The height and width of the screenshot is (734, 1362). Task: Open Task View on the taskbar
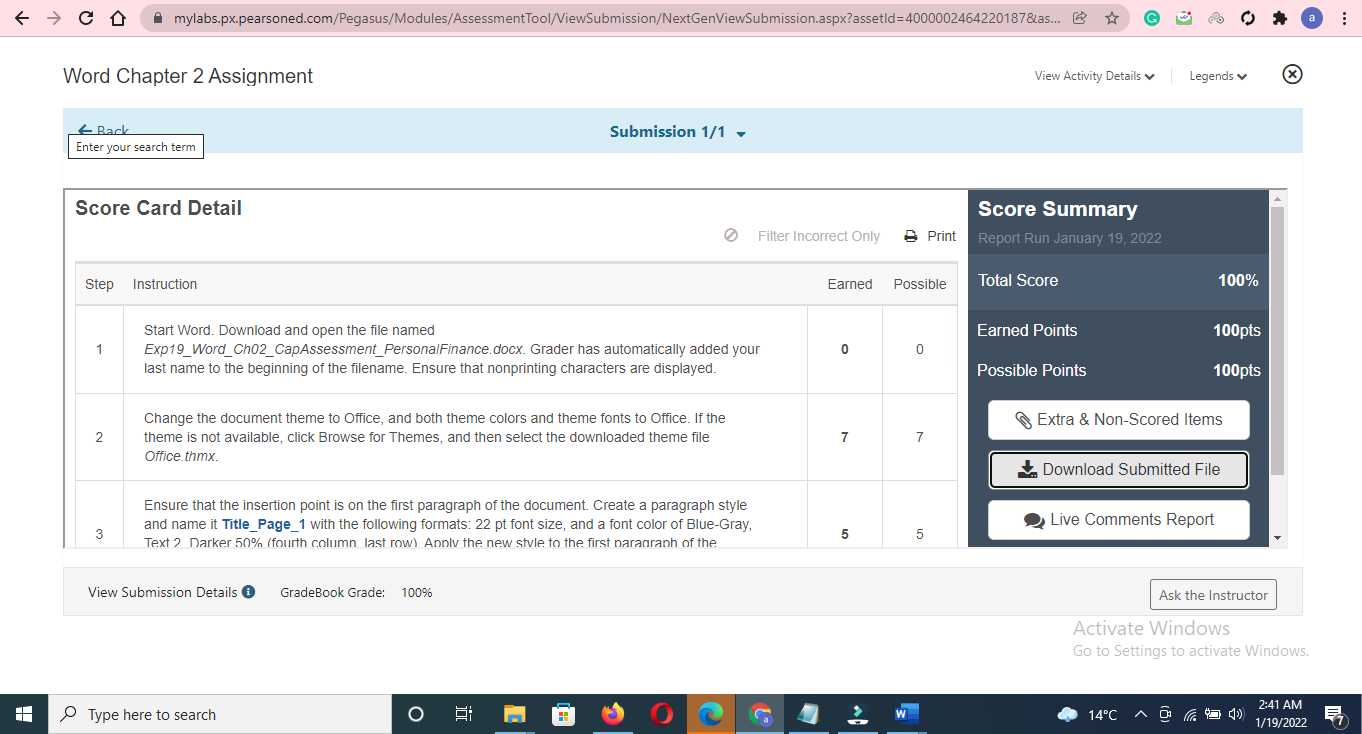(x=464, y=714)
